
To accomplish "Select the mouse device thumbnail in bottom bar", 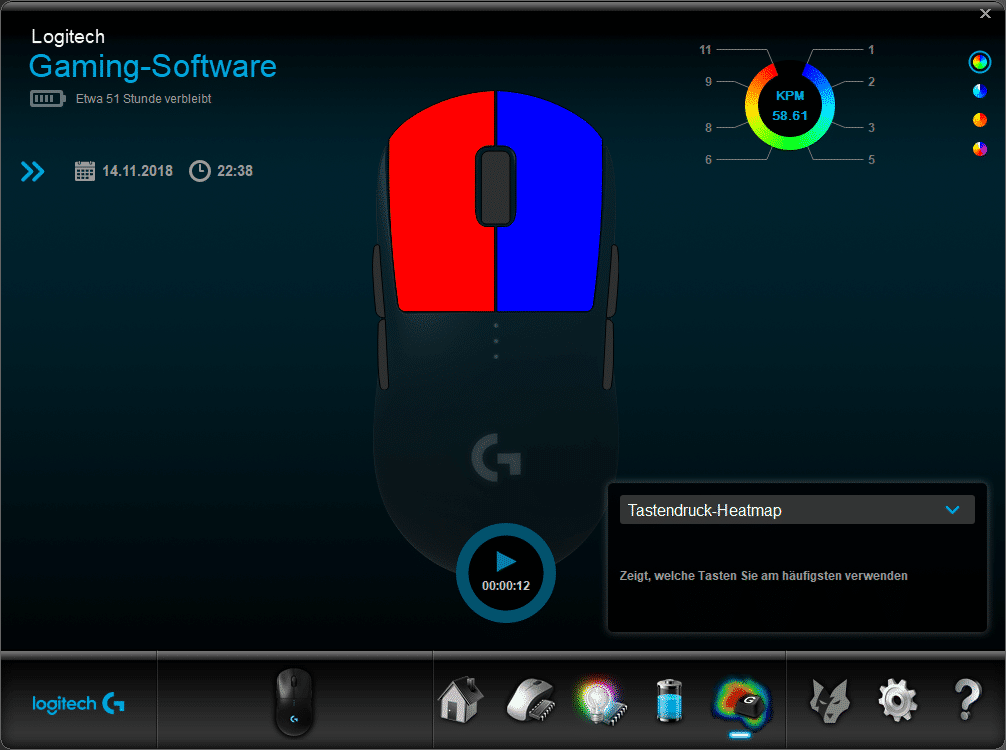I will (294, 701).
